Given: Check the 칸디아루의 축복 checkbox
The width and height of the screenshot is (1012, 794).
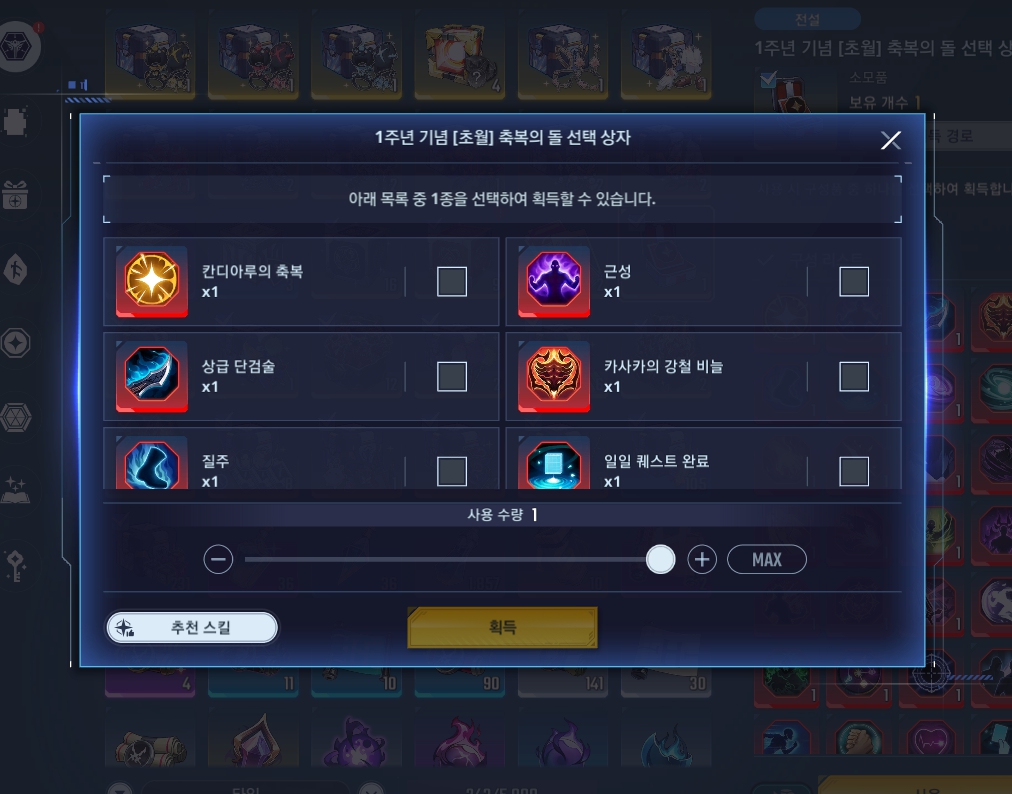Looking at the screenshot, I should coord(452,281).
